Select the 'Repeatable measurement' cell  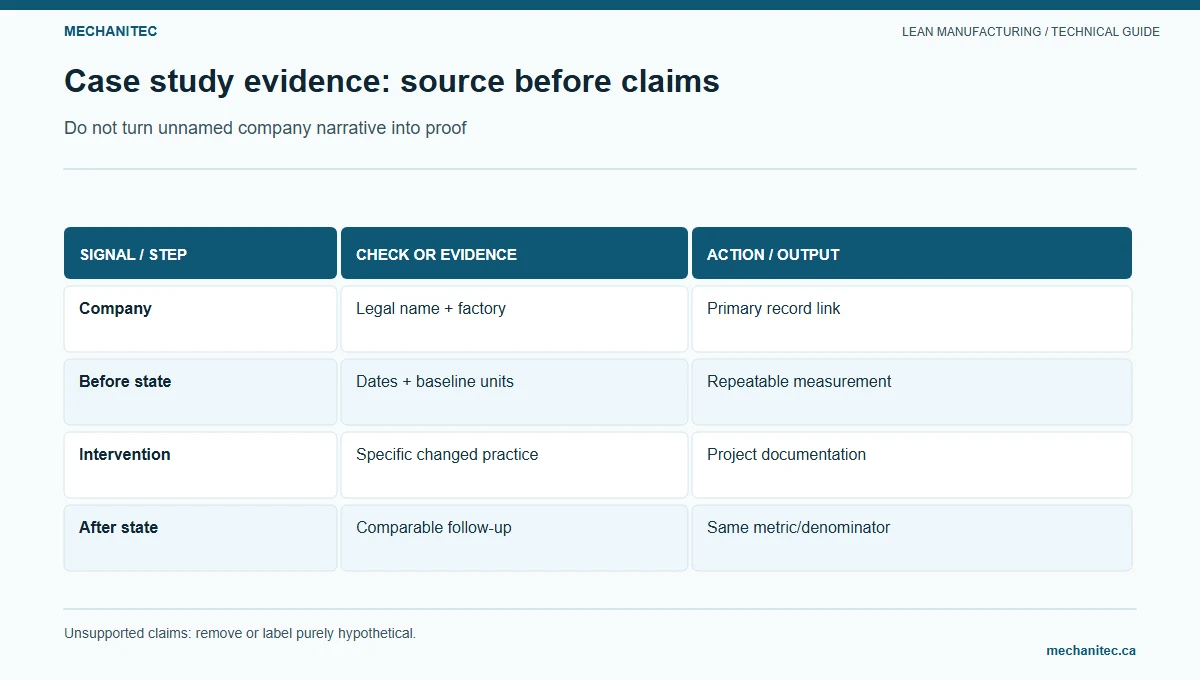pos(912,392)
